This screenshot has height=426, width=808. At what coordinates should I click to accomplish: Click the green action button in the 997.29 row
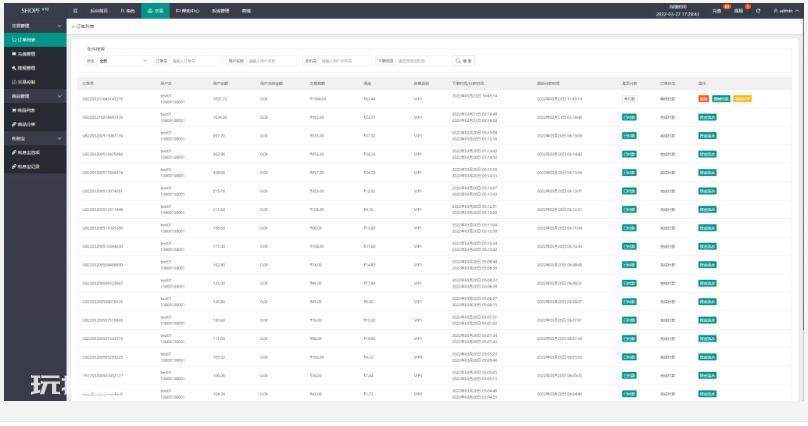707,135
